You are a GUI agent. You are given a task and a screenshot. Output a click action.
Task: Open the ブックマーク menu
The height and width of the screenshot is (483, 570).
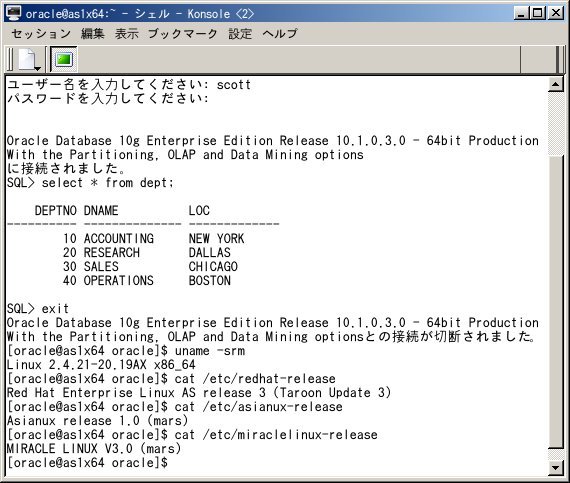[x=183, y=33]
